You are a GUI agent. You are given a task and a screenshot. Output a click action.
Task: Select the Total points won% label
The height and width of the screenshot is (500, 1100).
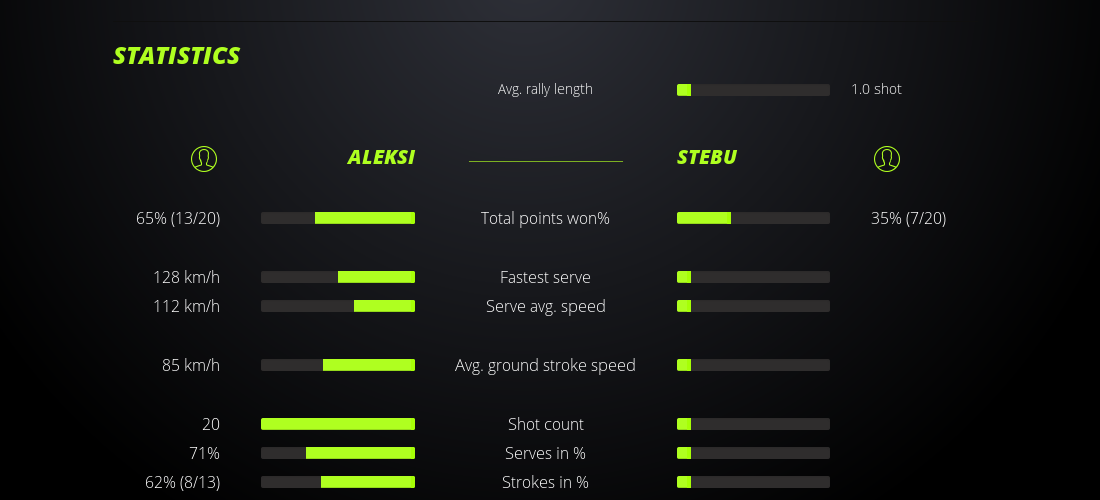click(545, 218)
